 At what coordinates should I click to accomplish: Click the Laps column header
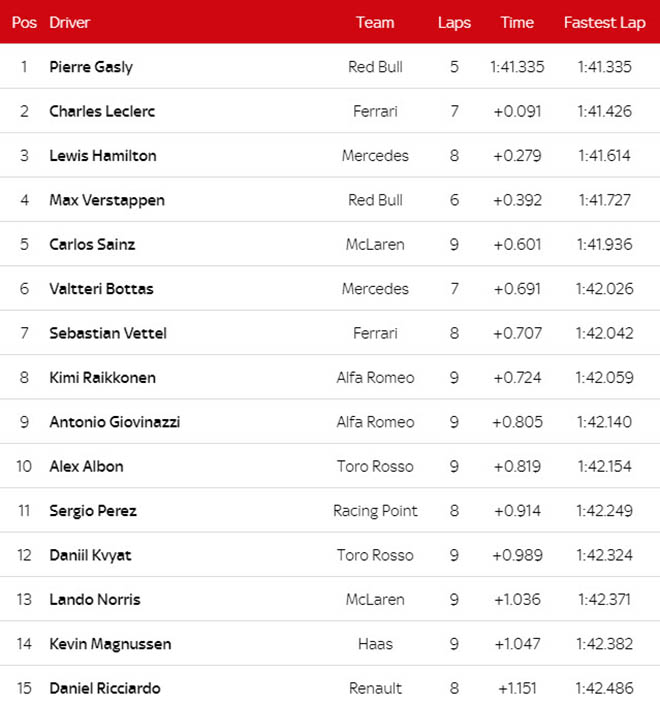(x=454, y=22)
